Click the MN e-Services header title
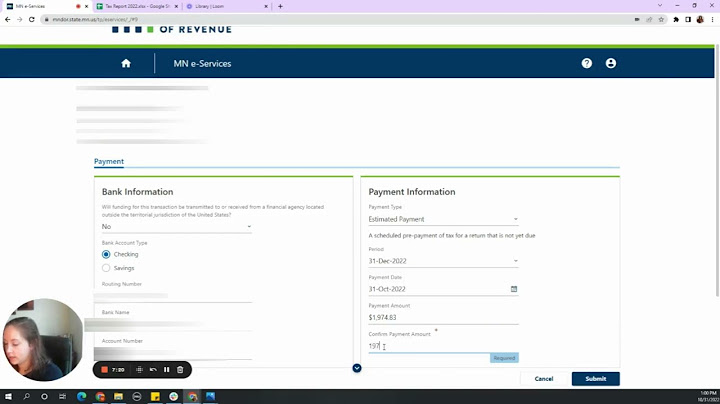Screen dimensions: 720x404 pyautogui.click(x=202, y=64)
